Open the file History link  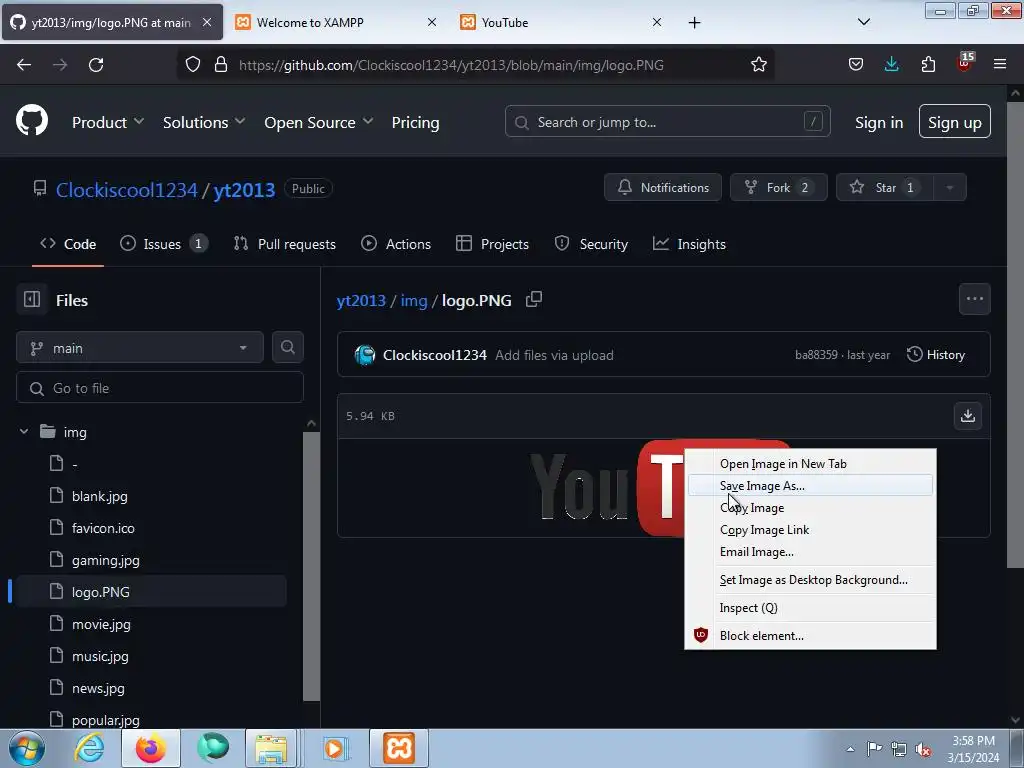(936, 355)
